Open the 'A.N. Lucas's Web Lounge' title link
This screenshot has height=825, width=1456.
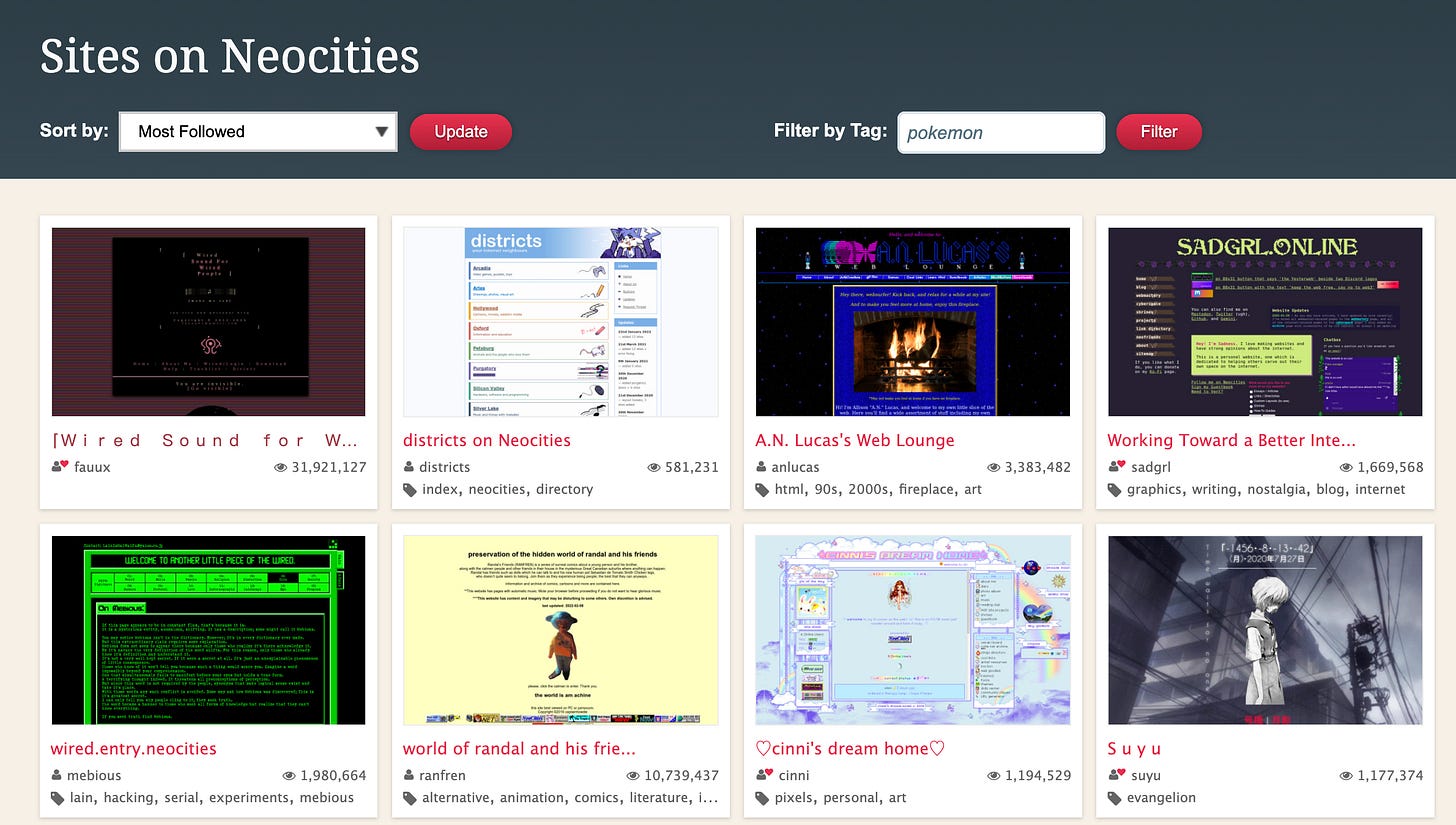(855, 440)
